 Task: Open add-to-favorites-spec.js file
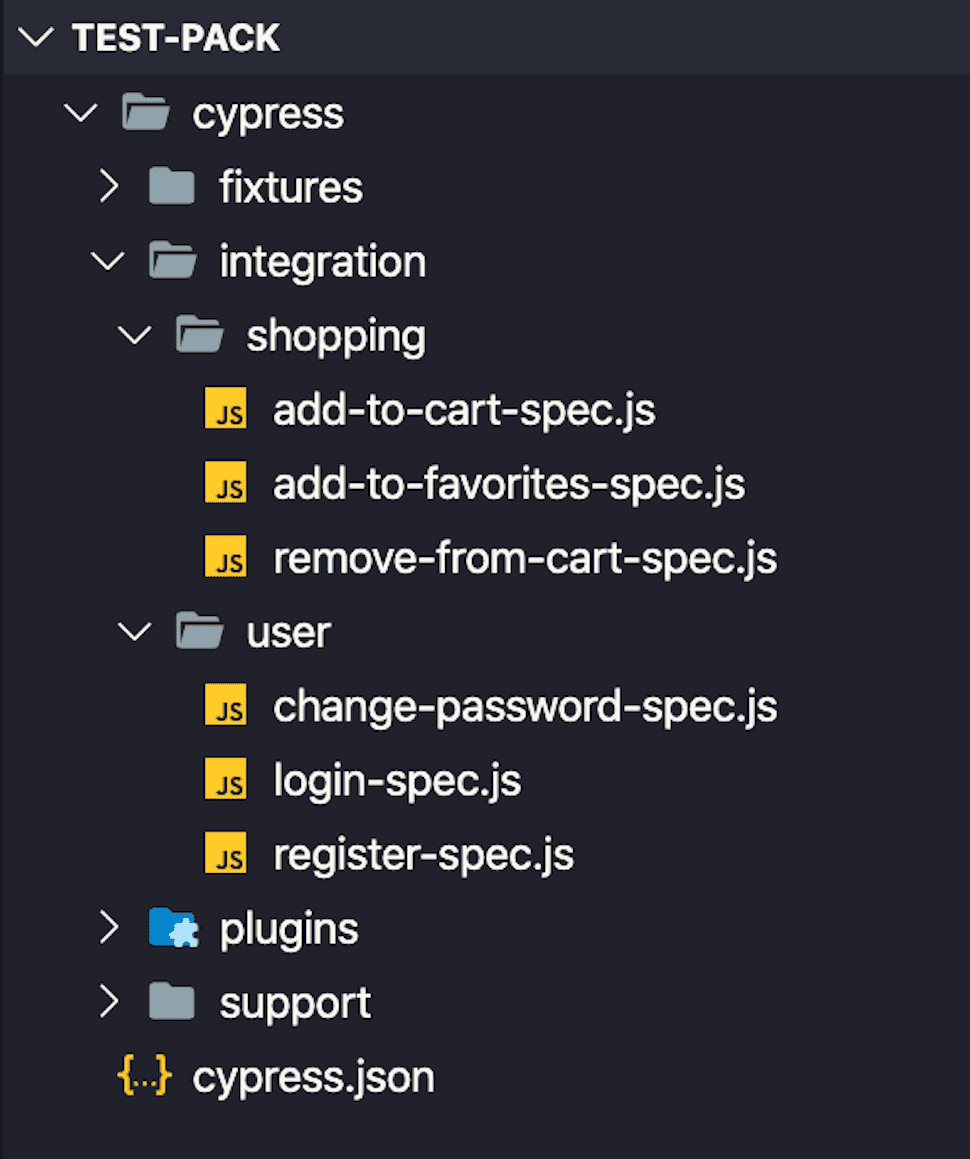coord(509,484)
